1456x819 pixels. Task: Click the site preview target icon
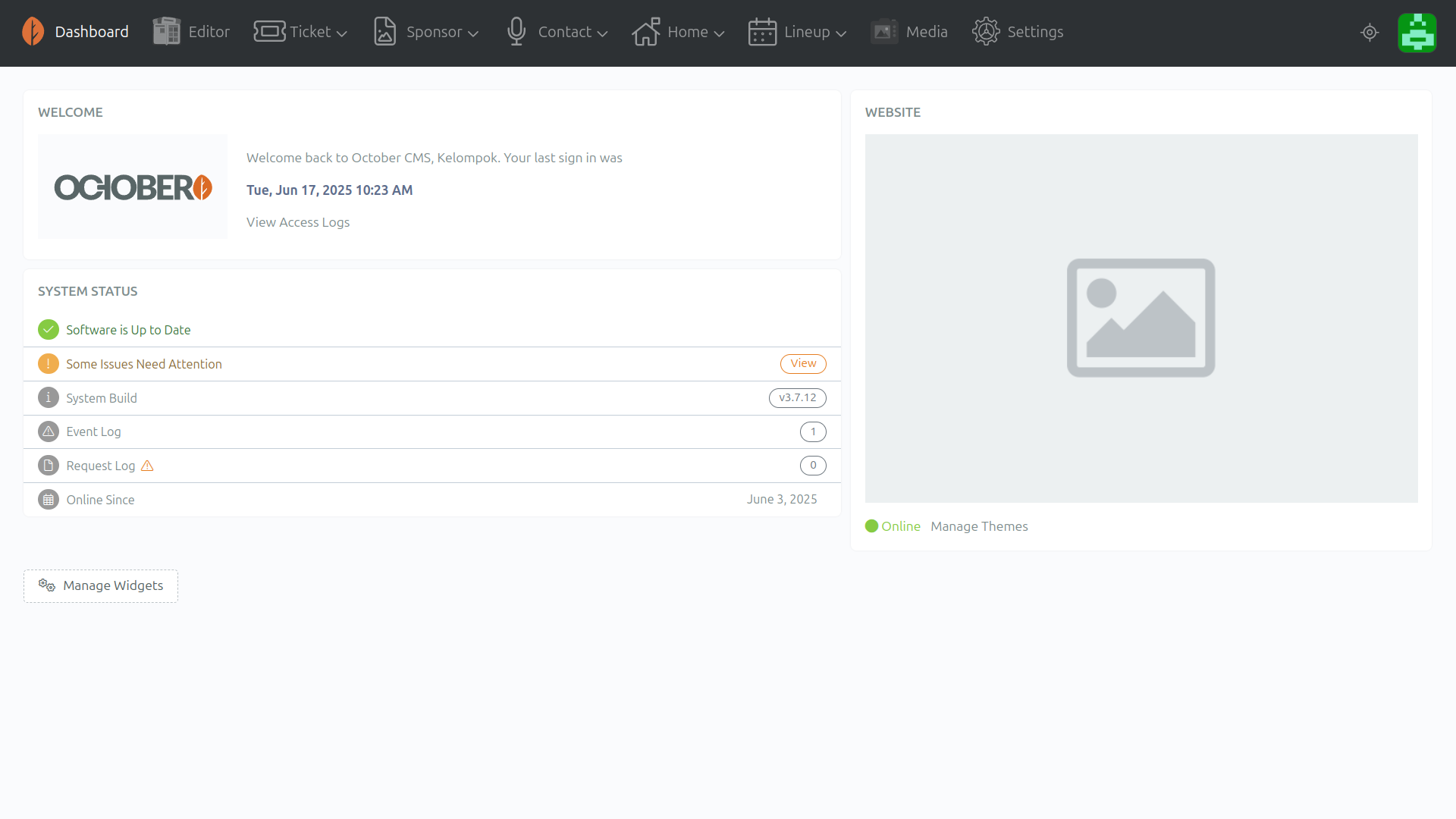click(1370, 33)
